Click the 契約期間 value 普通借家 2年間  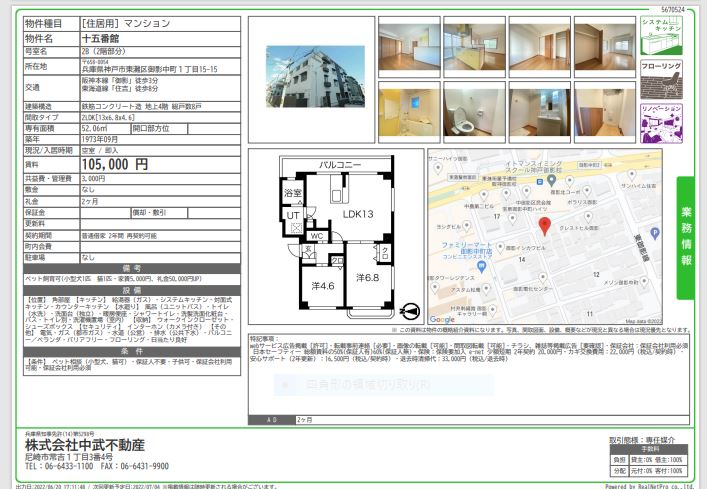tap(119, 236)
